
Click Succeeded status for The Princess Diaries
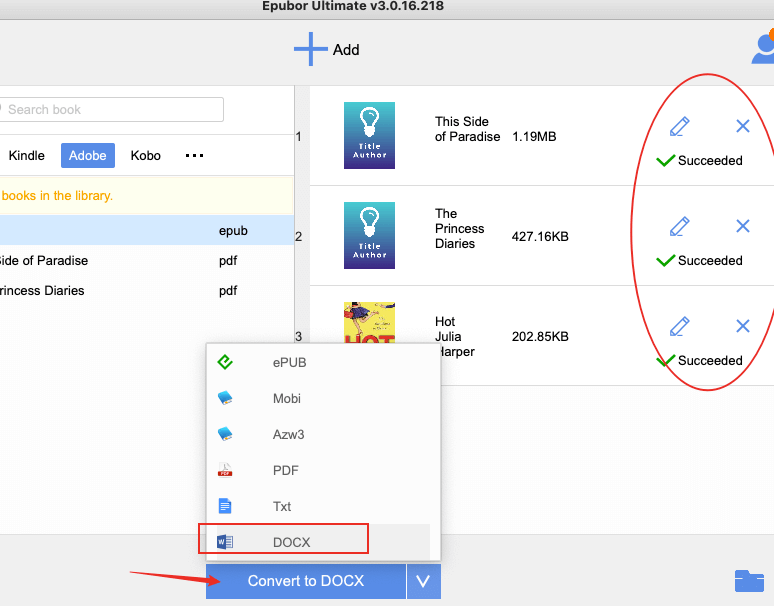[699, 261]
